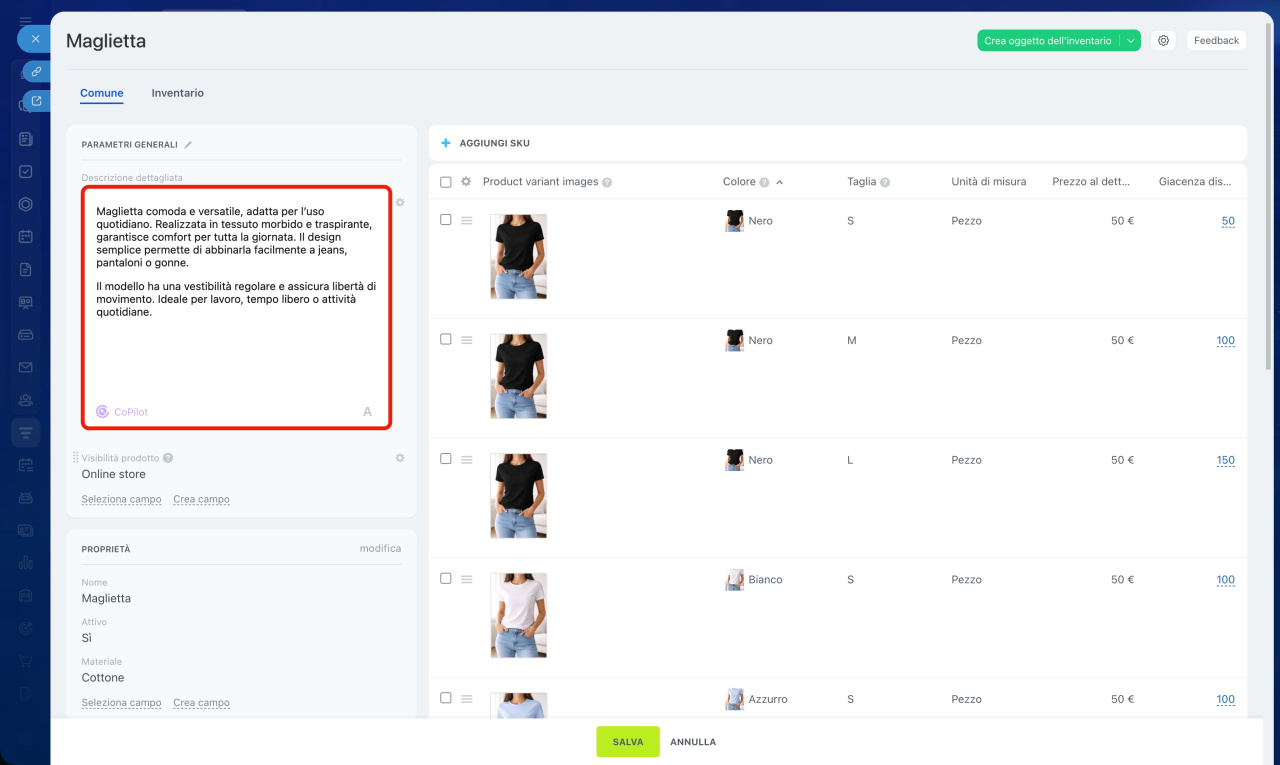Click the Nero color swatch in first row
The height and width of the screenshot is (765, 1280).
pyautogui.click(x=734, y=221)
